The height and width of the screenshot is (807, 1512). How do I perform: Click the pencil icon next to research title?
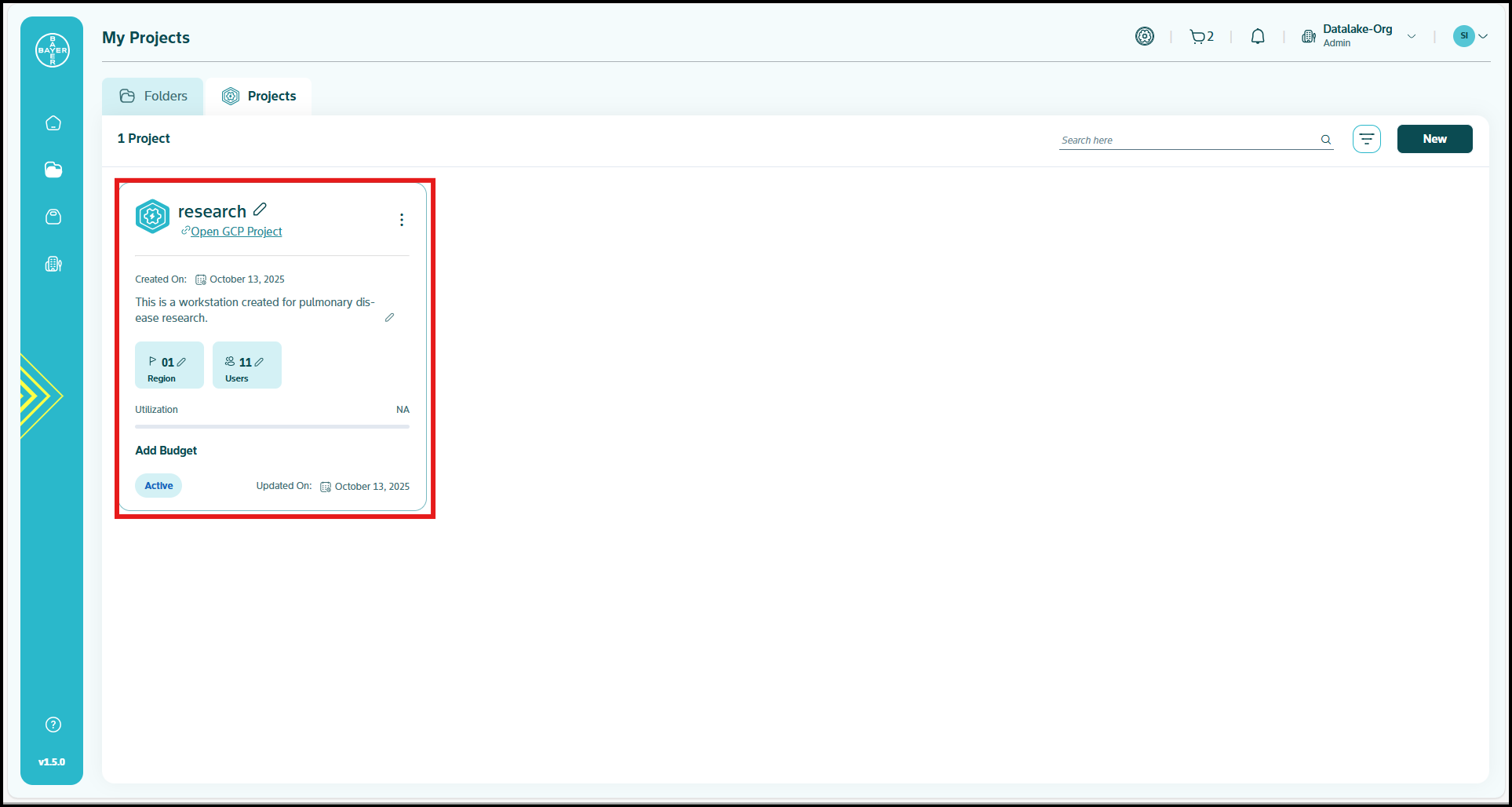coord(261,210)
